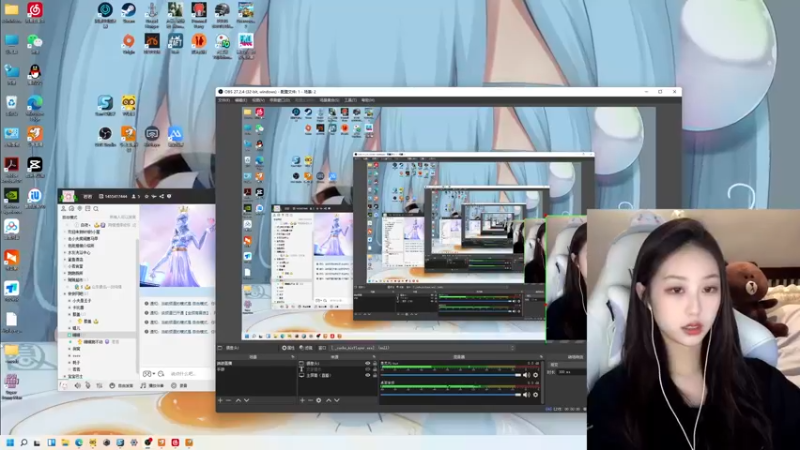Click the music button in chat toolbar

click(152, 386)
